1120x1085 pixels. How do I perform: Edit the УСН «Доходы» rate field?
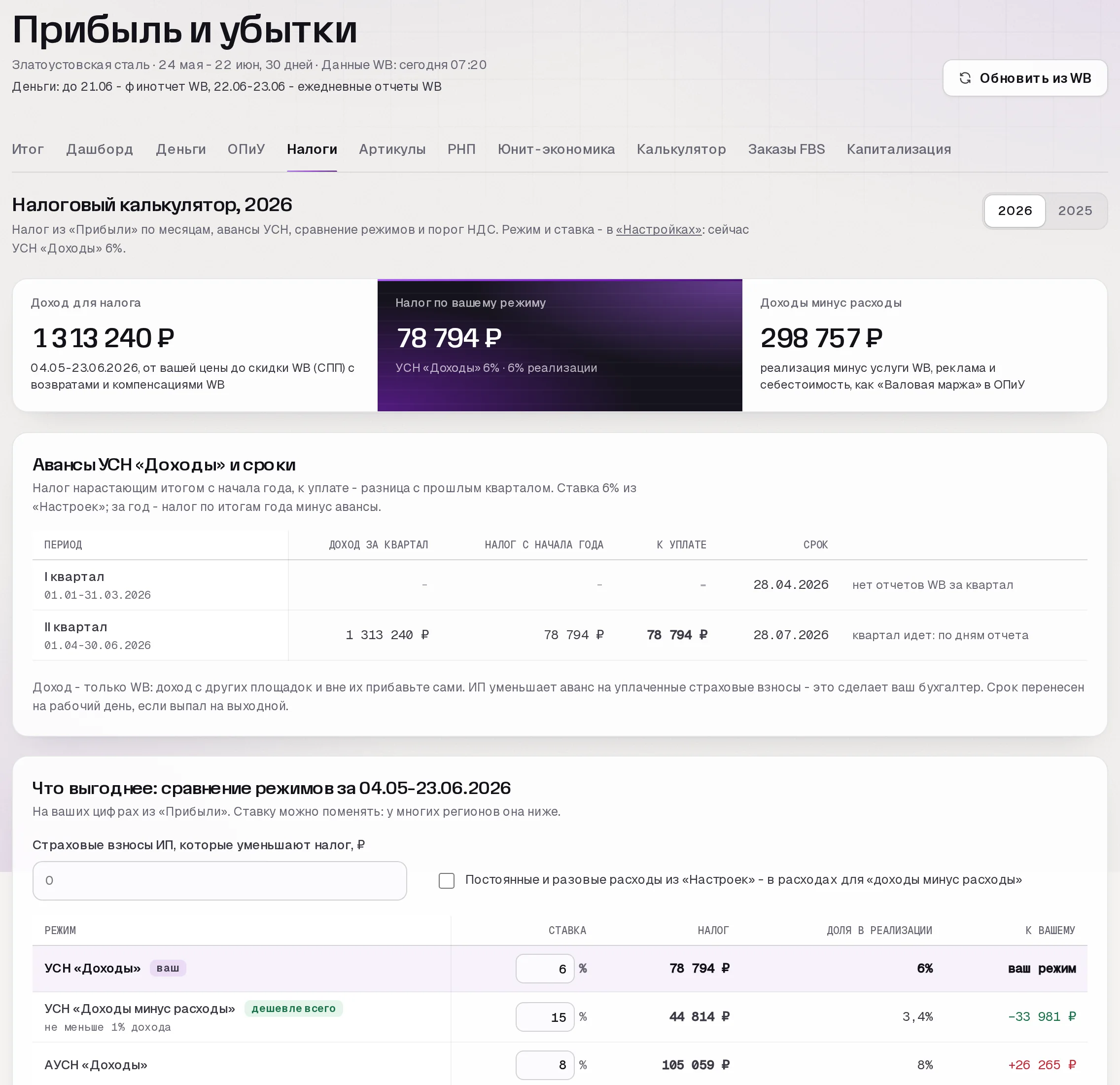(x=545, y=969)
